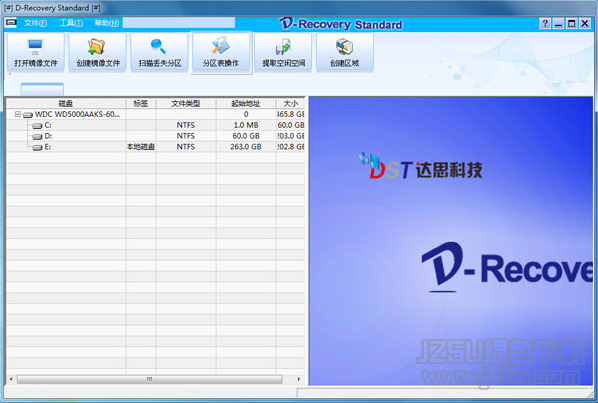This screenshot has width=598, height=403.
Task: Click the 本地磁盘 label cell
Action: point(141,147)
